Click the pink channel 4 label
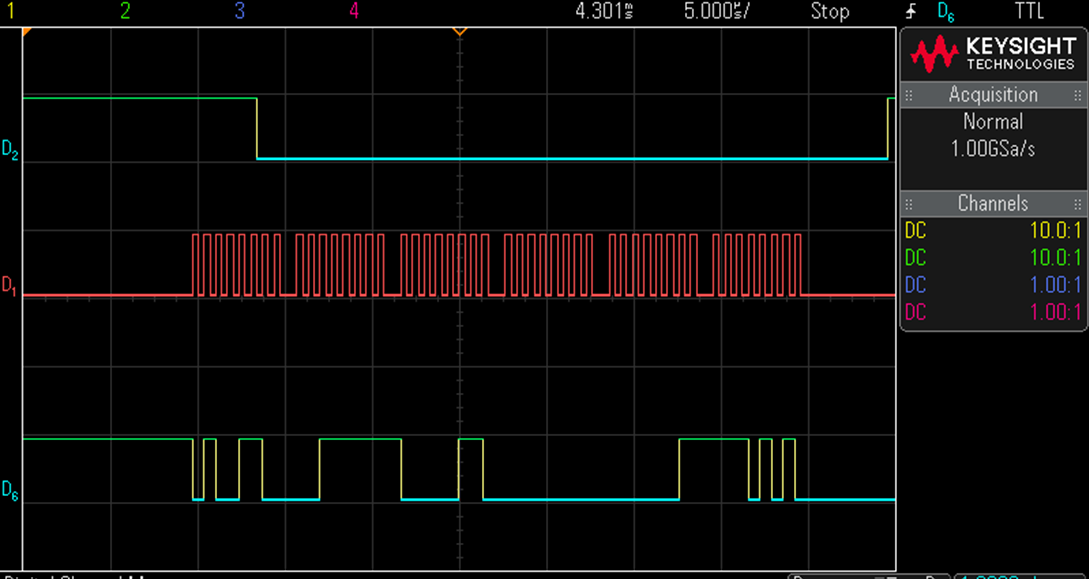 pos(352,11)
